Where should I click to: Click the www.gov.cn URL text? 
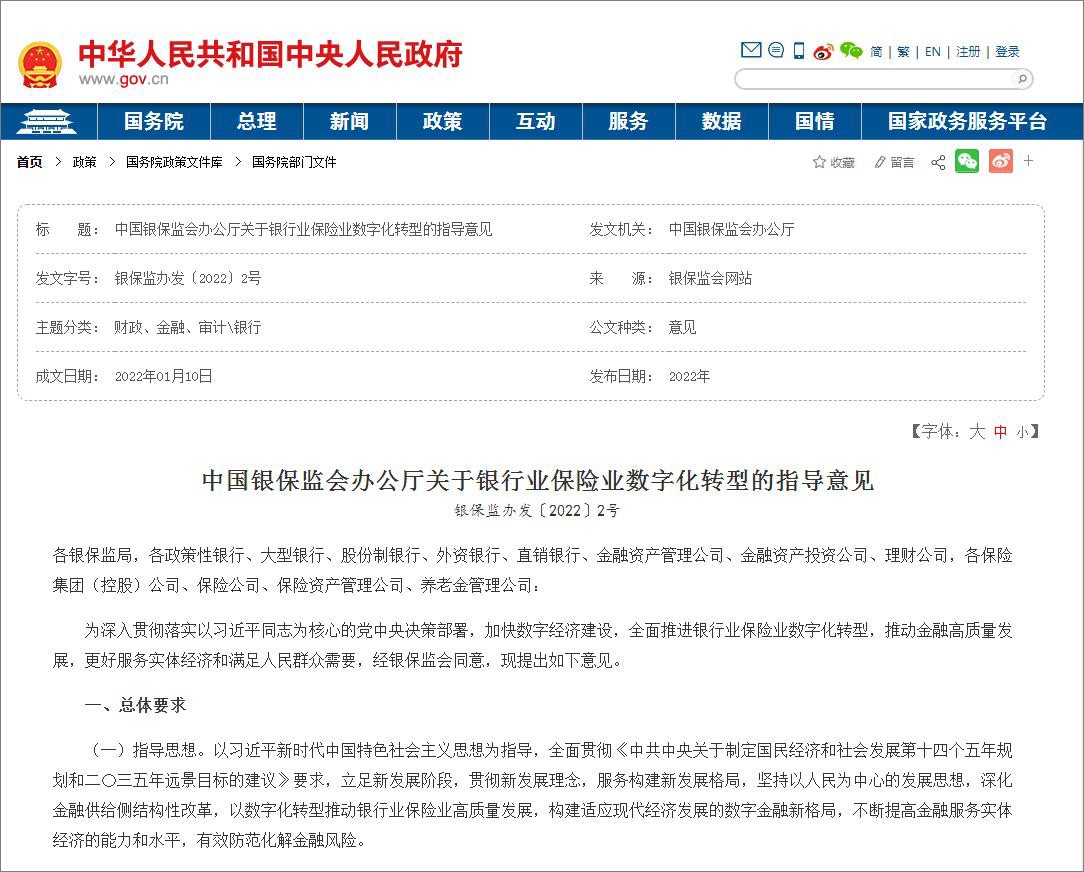click(124, 79)
